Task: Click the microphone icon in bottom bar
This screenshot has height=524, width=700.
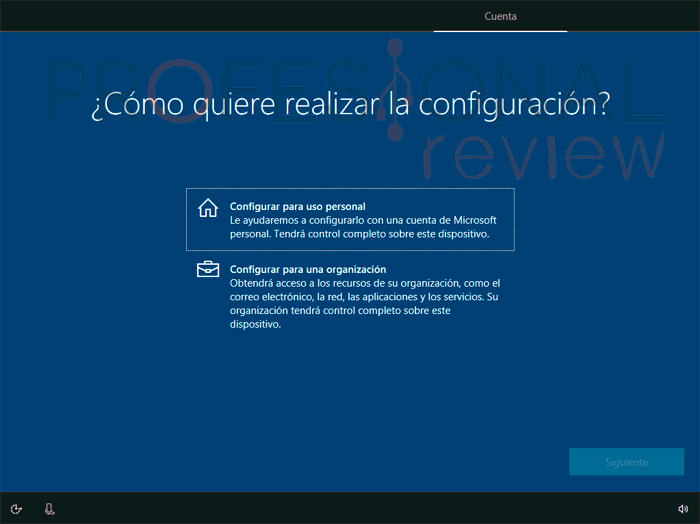Action: tap(49, 509)
